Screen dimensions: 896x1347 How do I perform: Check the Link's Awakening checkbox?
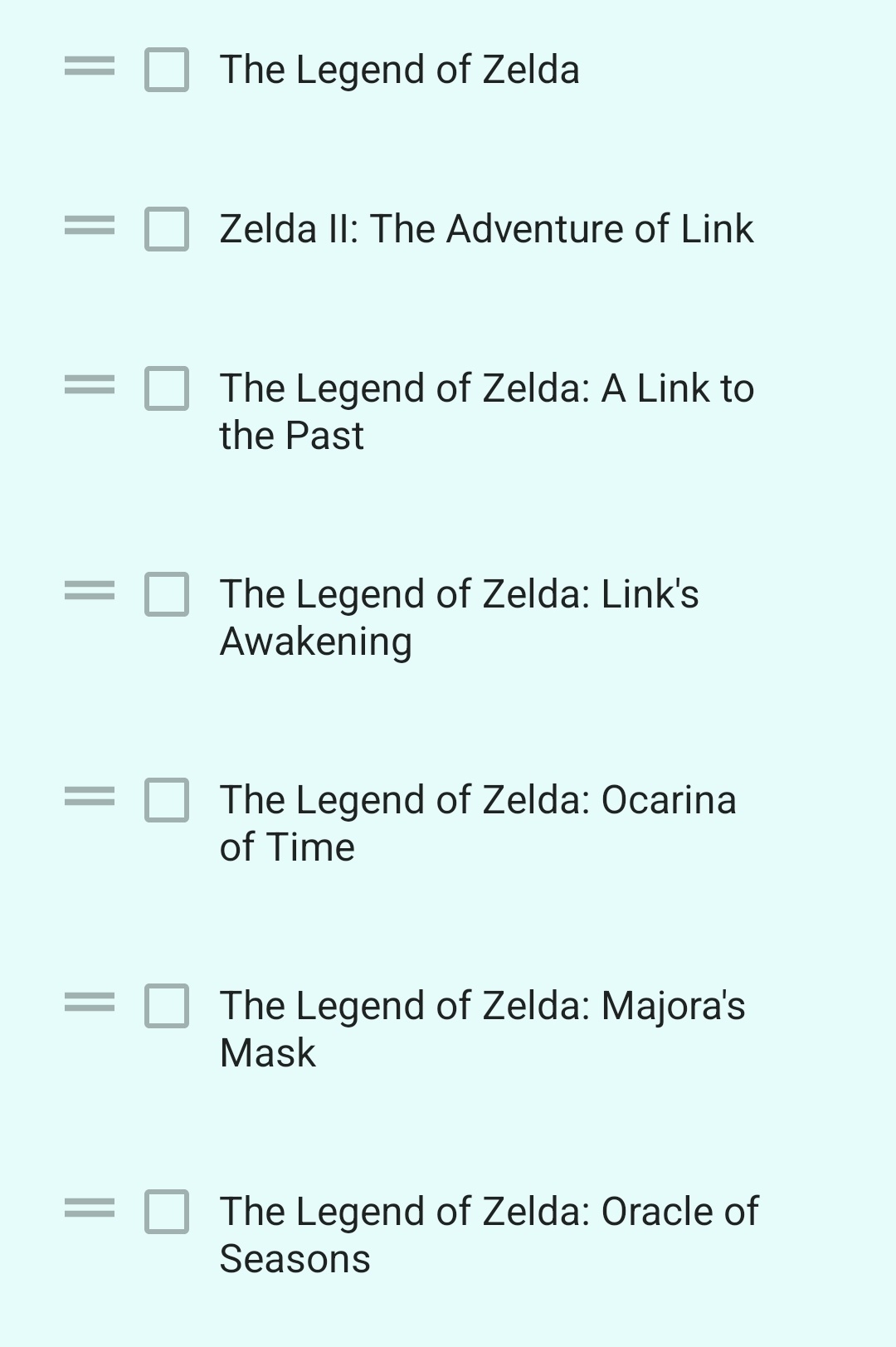point(167,594)
